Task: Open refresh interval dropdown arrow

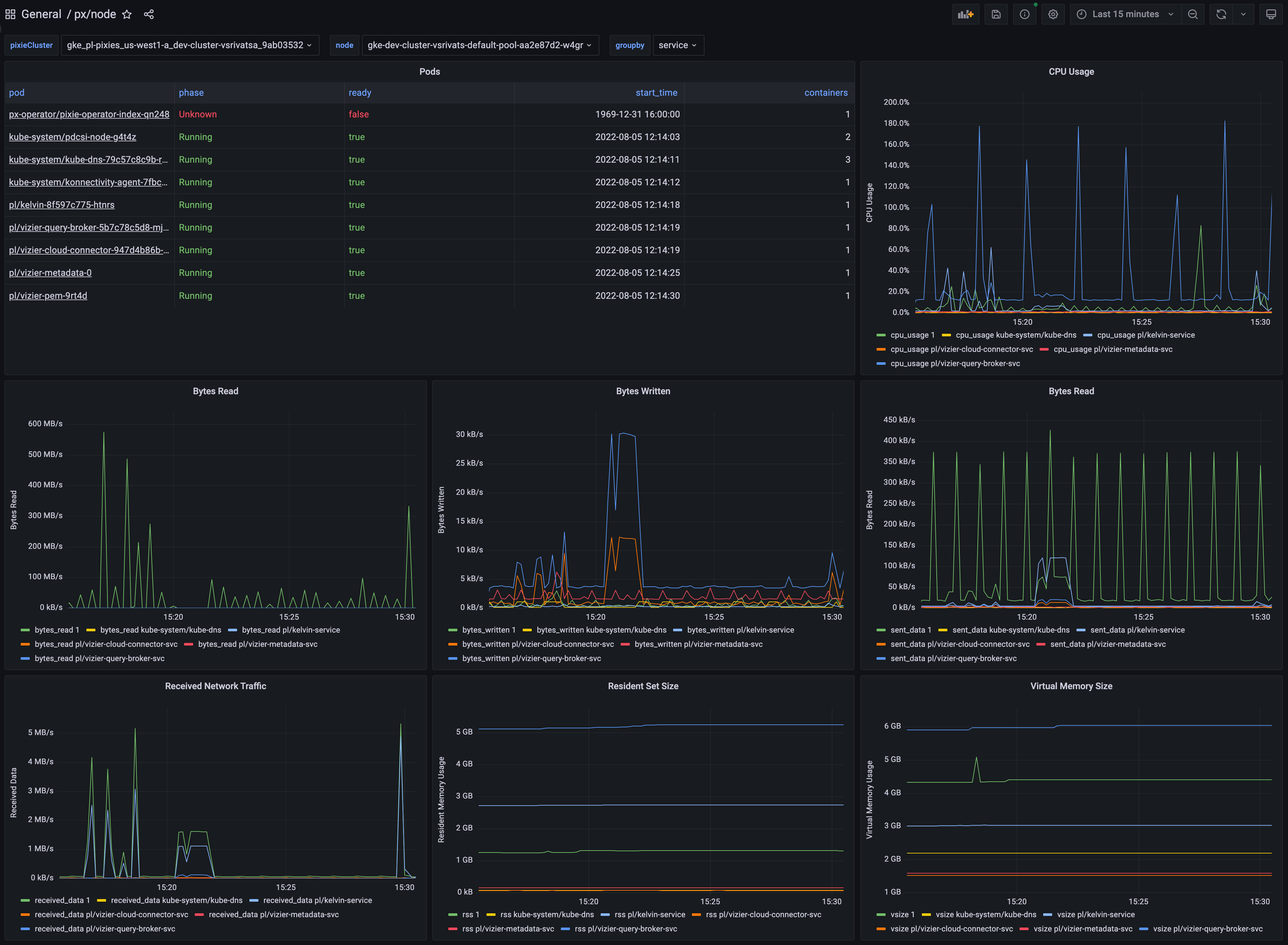Action: [1243, 14]
